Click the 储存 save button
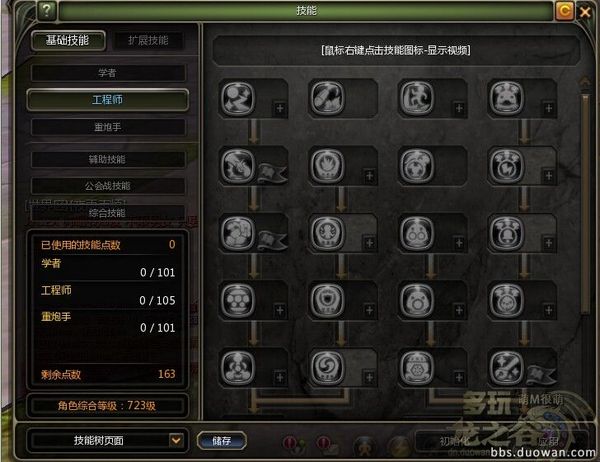This screenshot has width=600, height=462. (x=222, y=441)
